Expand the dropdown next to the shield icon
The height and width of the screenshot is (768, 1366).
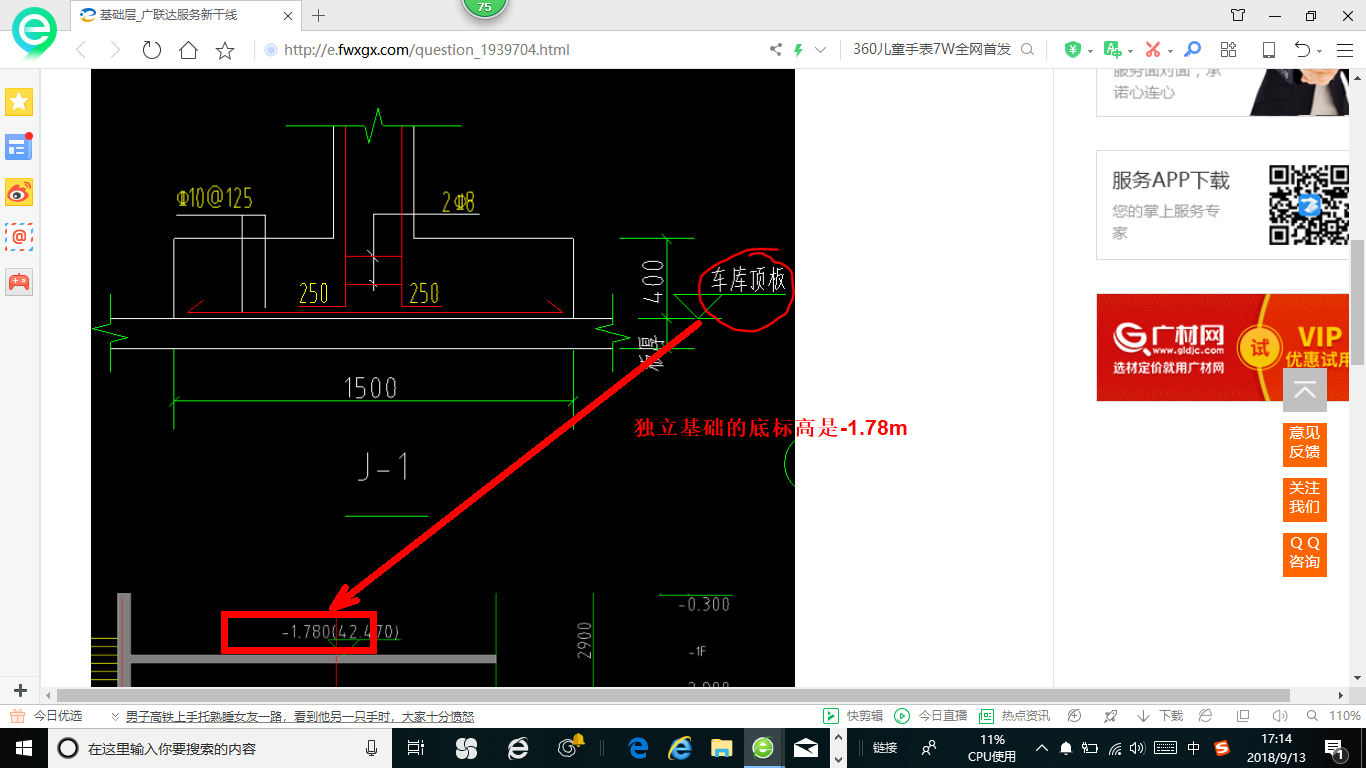(x=1090, y=51)
